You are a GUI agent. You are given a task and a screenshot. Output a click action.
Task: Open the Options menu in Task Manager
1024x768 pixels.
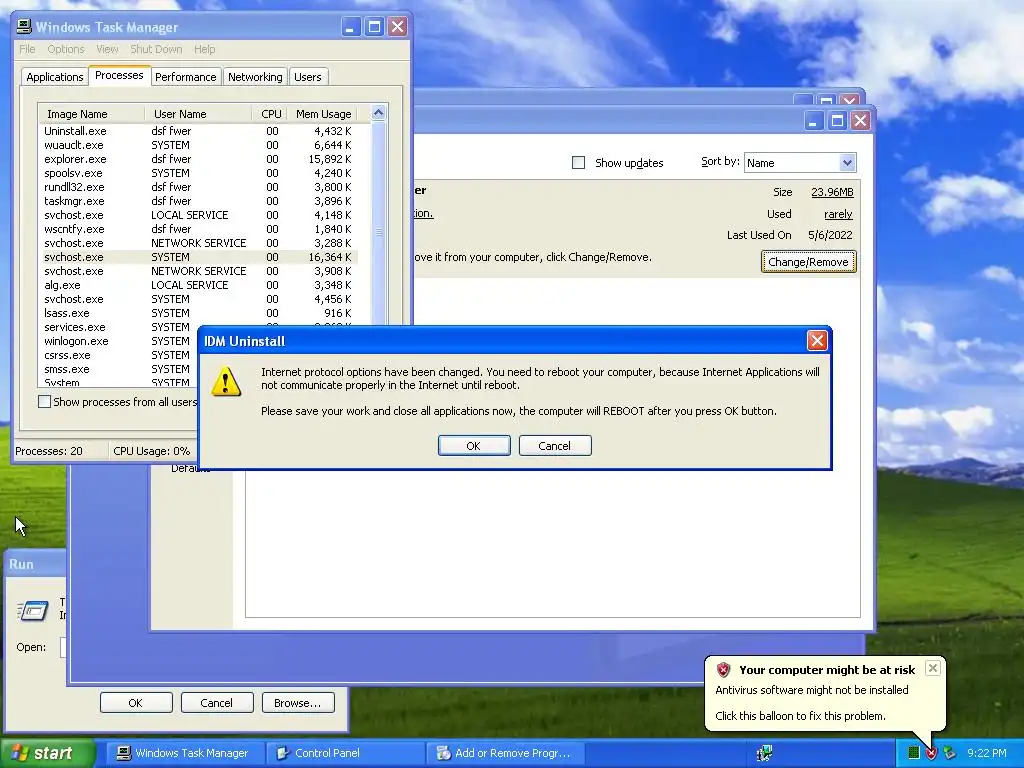tap(65, 49)
